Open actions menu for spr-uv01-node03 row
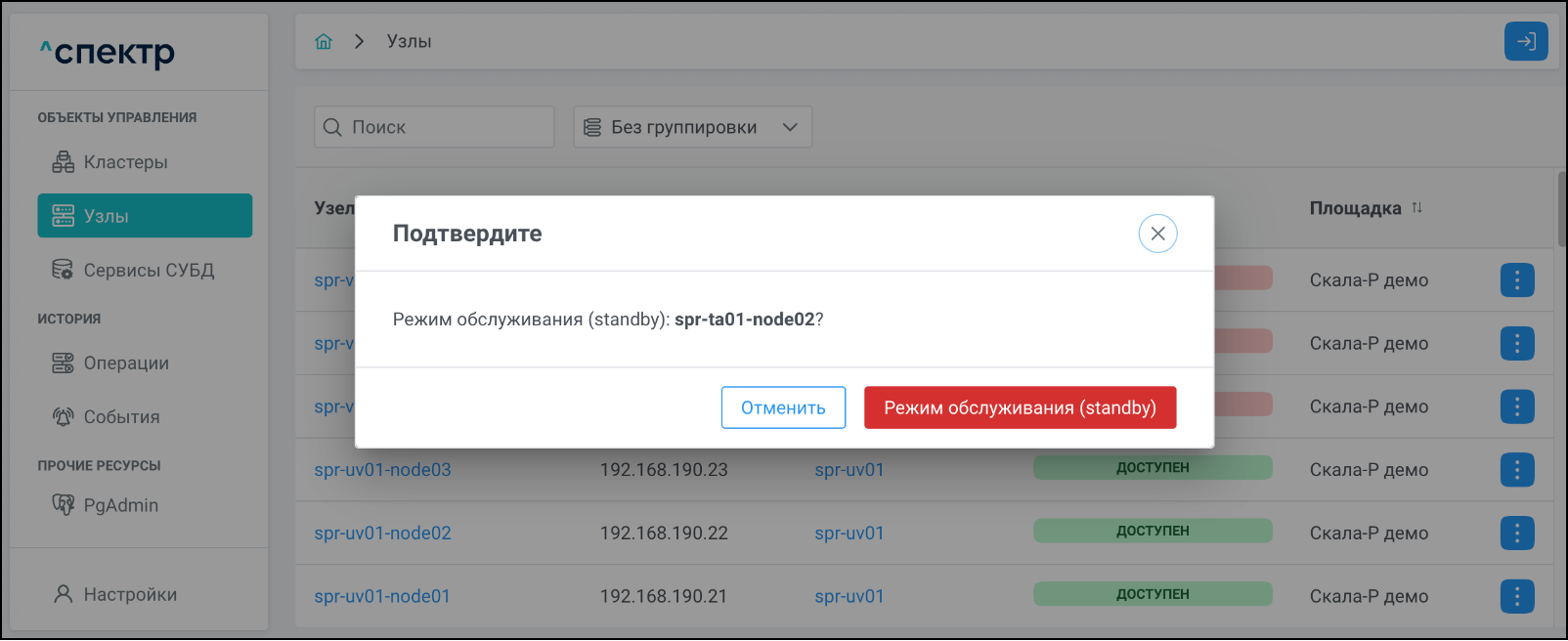This screenshot has width=1568, height=641. [x=1516, y=470]
